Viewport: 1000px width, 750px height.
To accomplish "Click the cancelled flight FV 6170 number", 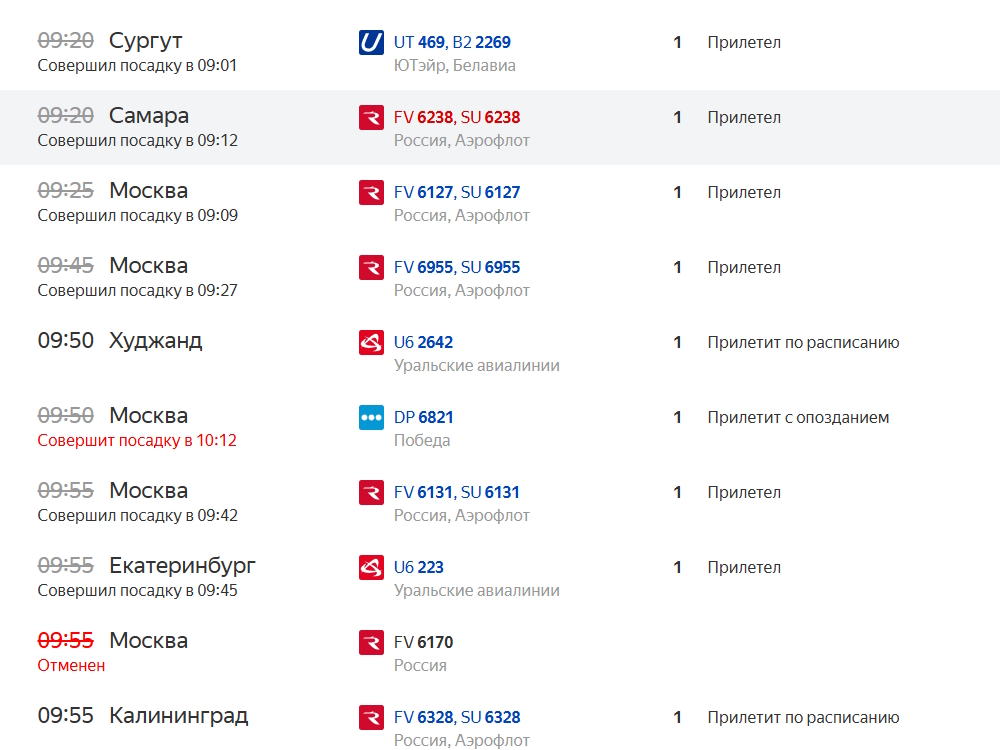I will coord(423,642).
